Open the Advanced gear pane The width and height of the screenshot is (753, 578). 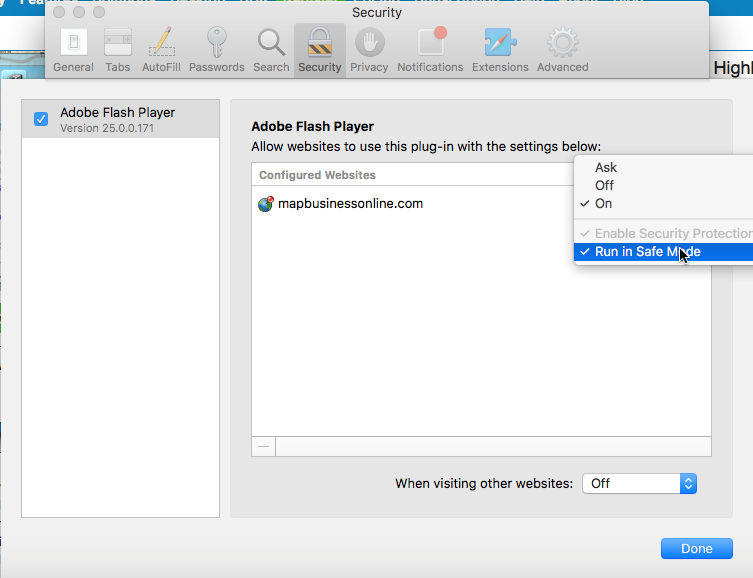562,50
